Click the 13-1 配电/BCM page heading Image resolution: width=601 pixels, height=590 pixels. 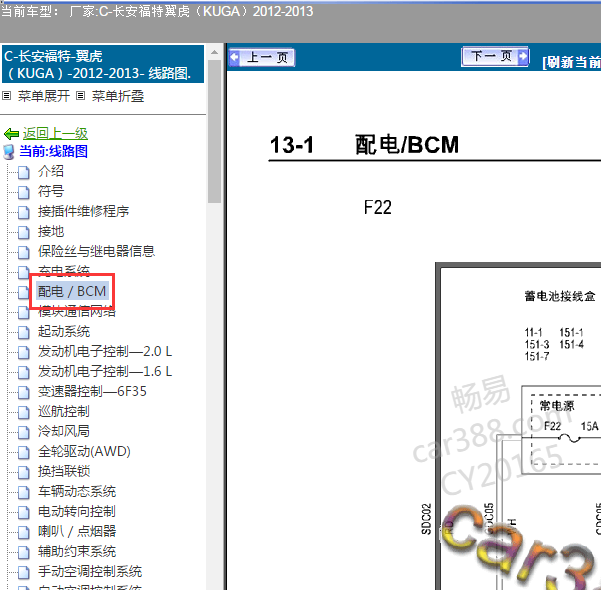pyautogui.click(x=364, y=145)
